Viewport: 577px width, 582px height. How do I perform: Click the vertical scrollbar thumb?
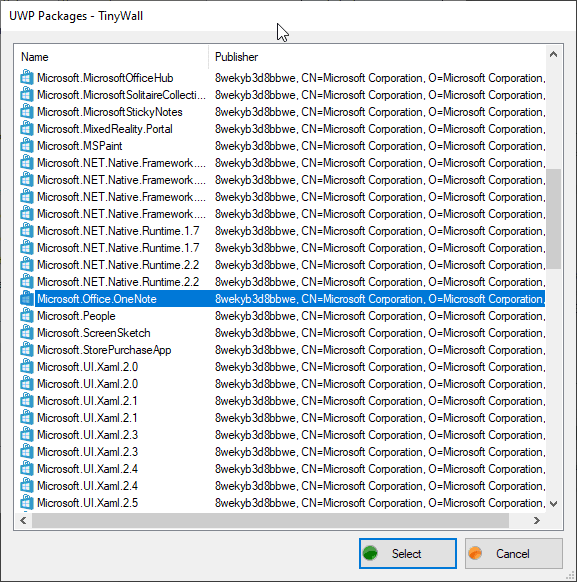(553, 219)
